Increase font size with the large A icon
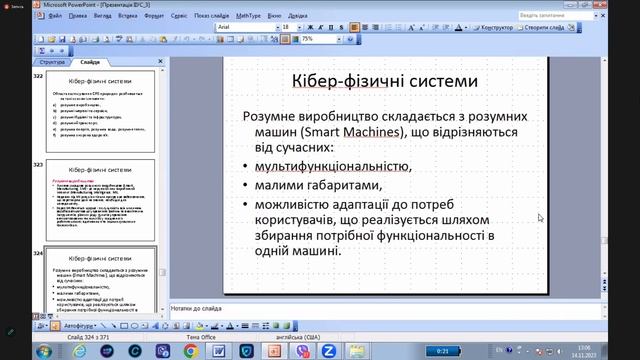The image size is (640, 360). pyautogui.click(x=411, y=27)
